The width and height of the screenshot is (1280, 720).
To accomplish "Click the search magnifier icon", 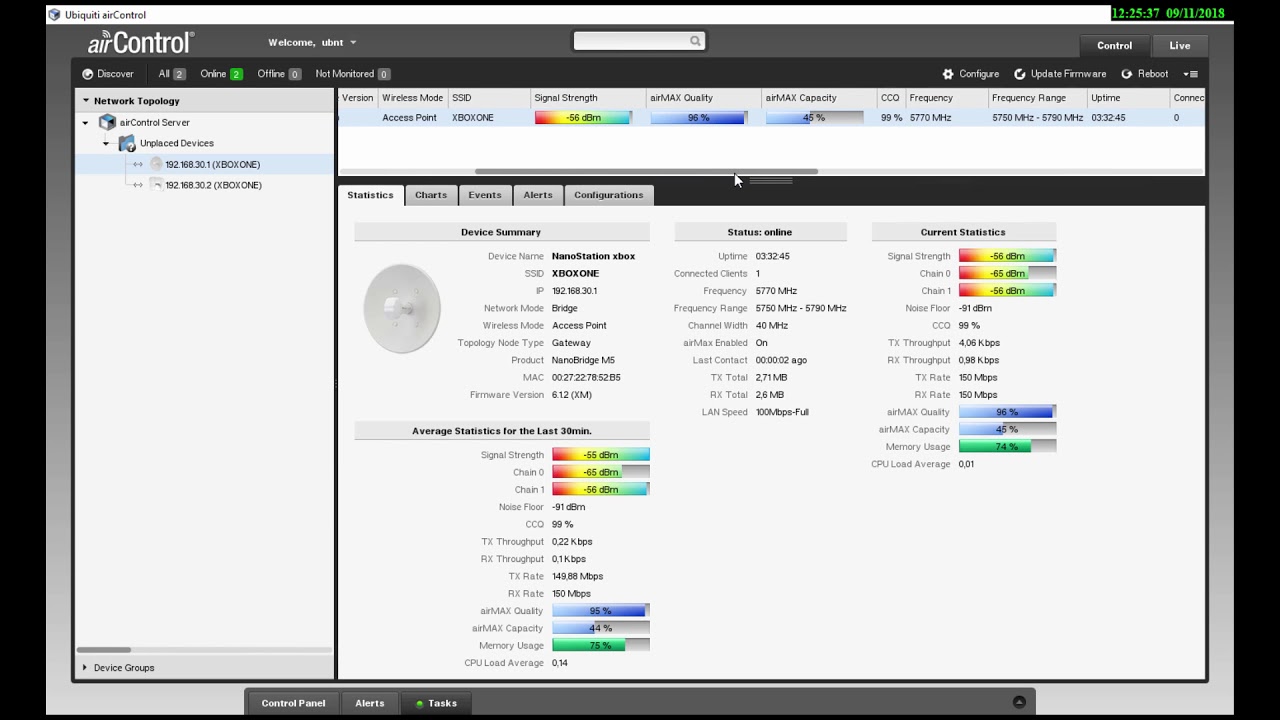I will pyautogui.click(x=695, y=41).
